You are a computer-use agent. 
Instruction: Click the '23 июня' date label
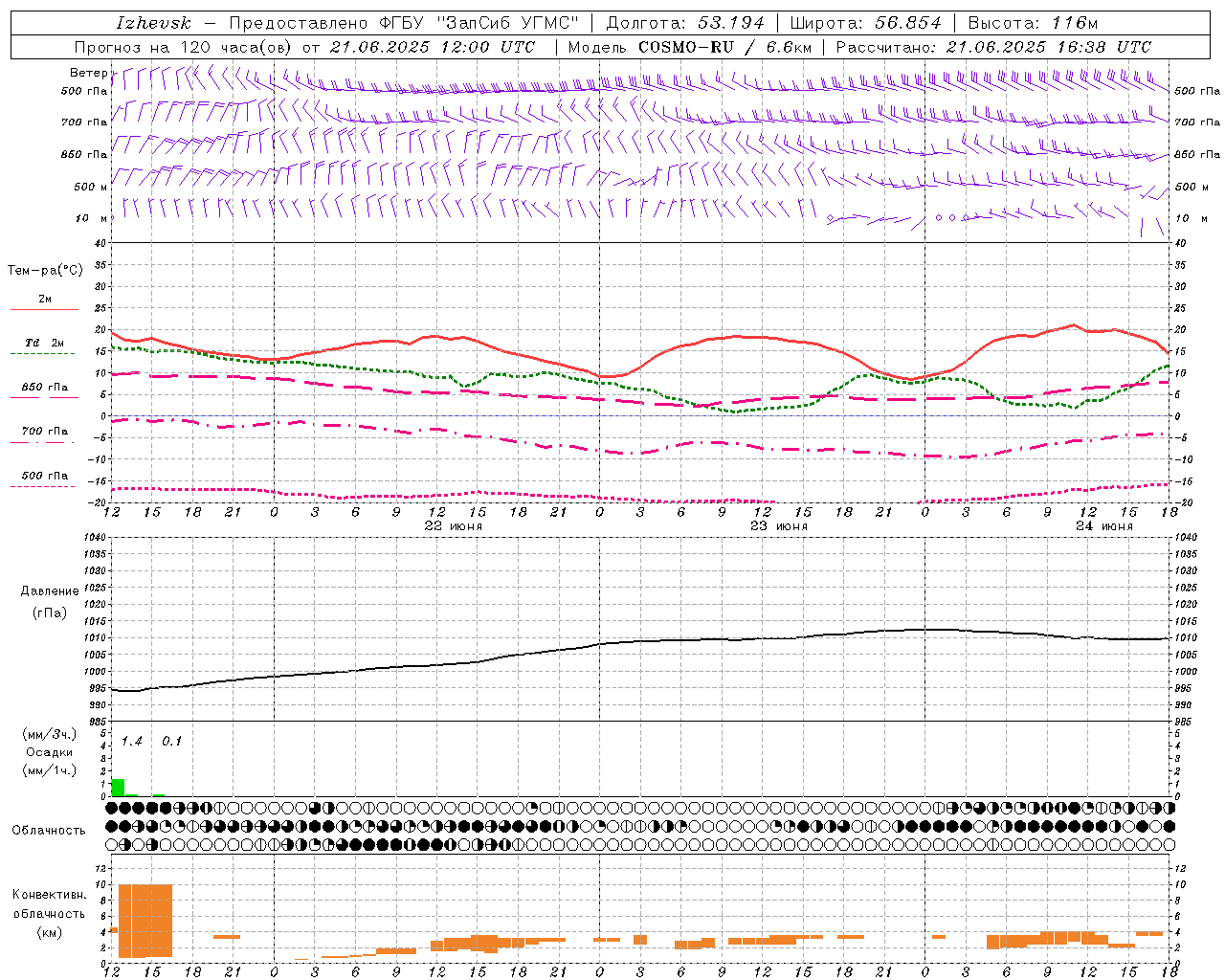point(778,526)
